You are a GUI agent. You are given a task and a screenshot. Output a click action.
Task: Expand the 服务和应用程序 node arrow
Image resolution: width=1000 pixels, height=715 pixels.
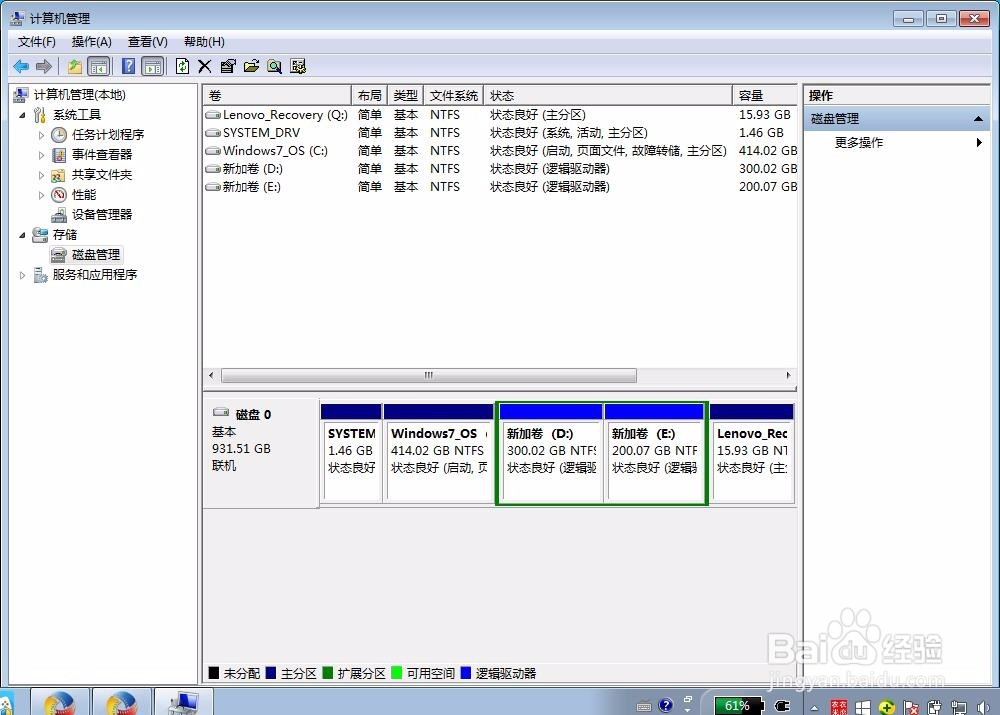click(x=22, y=276)
